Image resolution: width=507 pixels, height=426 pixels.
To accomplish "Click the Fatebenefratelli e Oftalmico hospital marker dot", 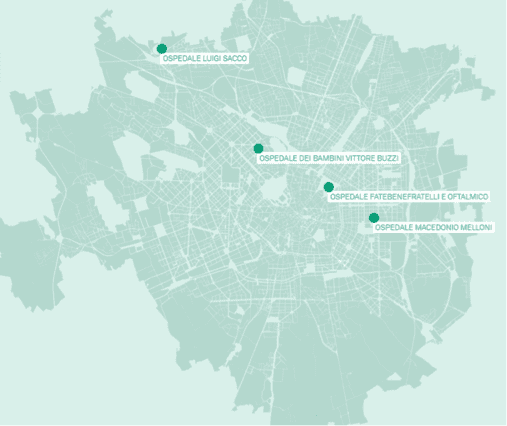I will click(329, 187).
